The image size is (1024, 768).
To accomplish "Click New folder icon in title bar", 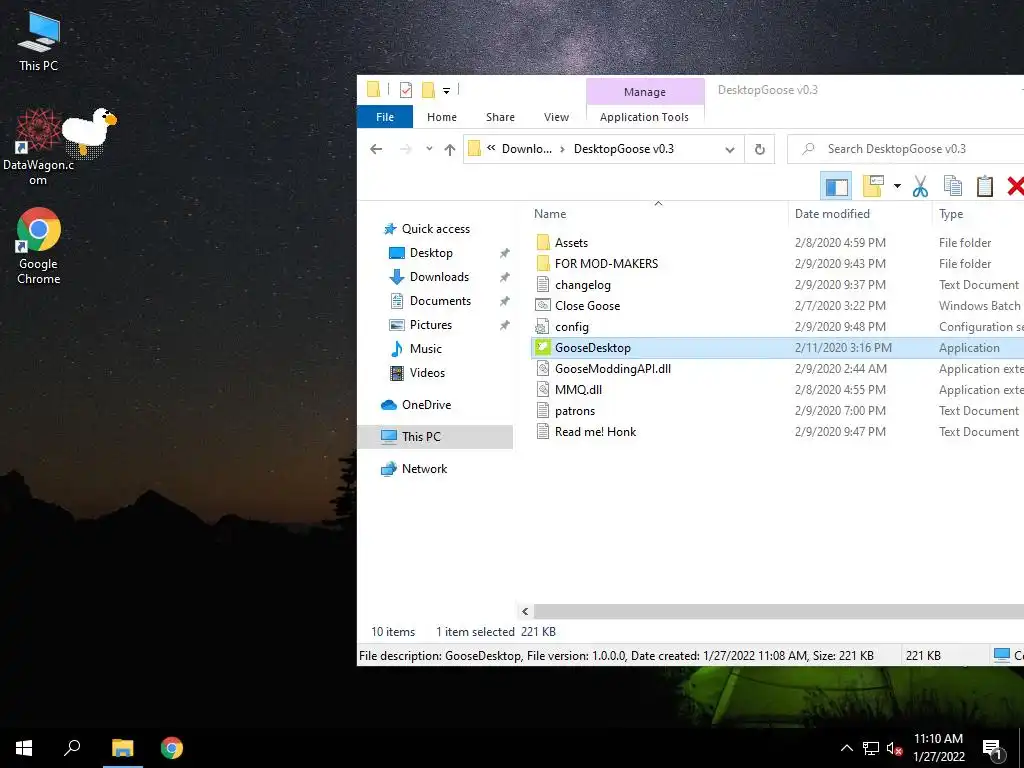I will (x=428, y=89).
